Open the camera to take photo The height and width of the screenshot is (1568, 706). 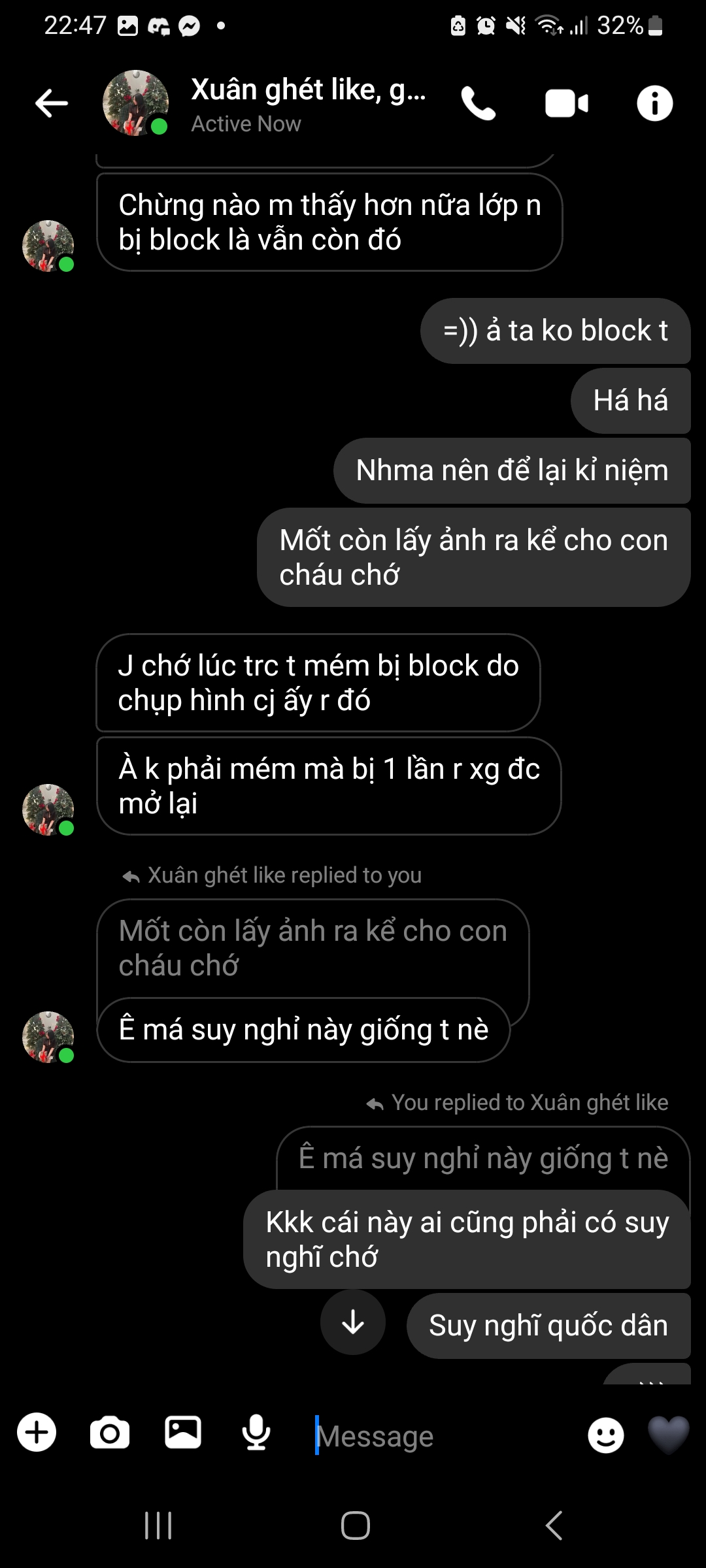tap(110, 1433)
